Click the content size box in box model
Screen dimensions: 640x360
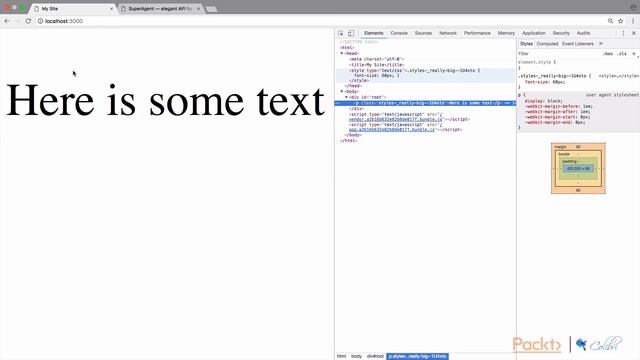[x=578, y=168]
